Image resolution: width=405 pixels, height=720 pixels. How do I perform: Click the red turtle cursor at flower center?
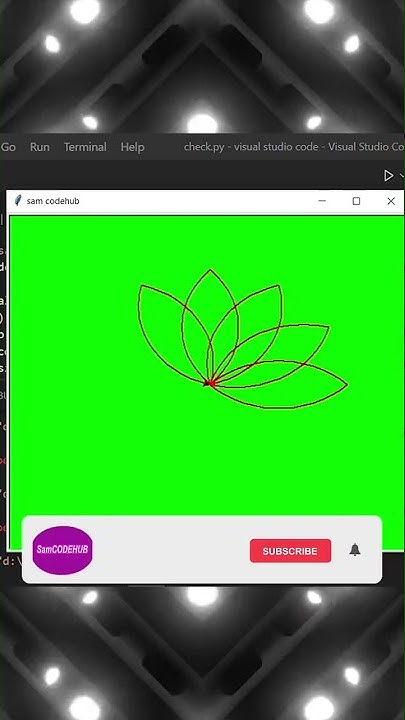coord(210,382)
